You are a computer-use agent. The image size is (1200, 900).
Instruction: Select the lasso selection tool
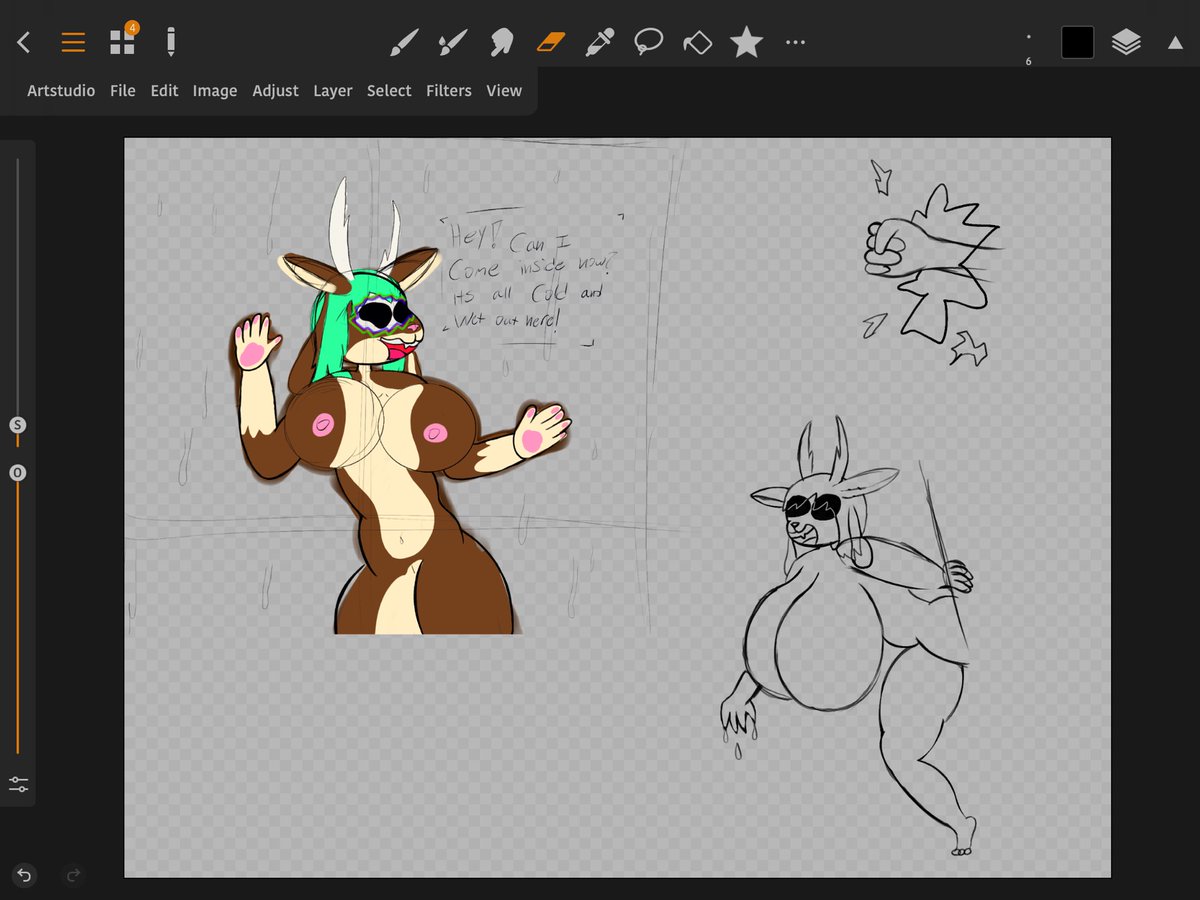tap(649, 42)
